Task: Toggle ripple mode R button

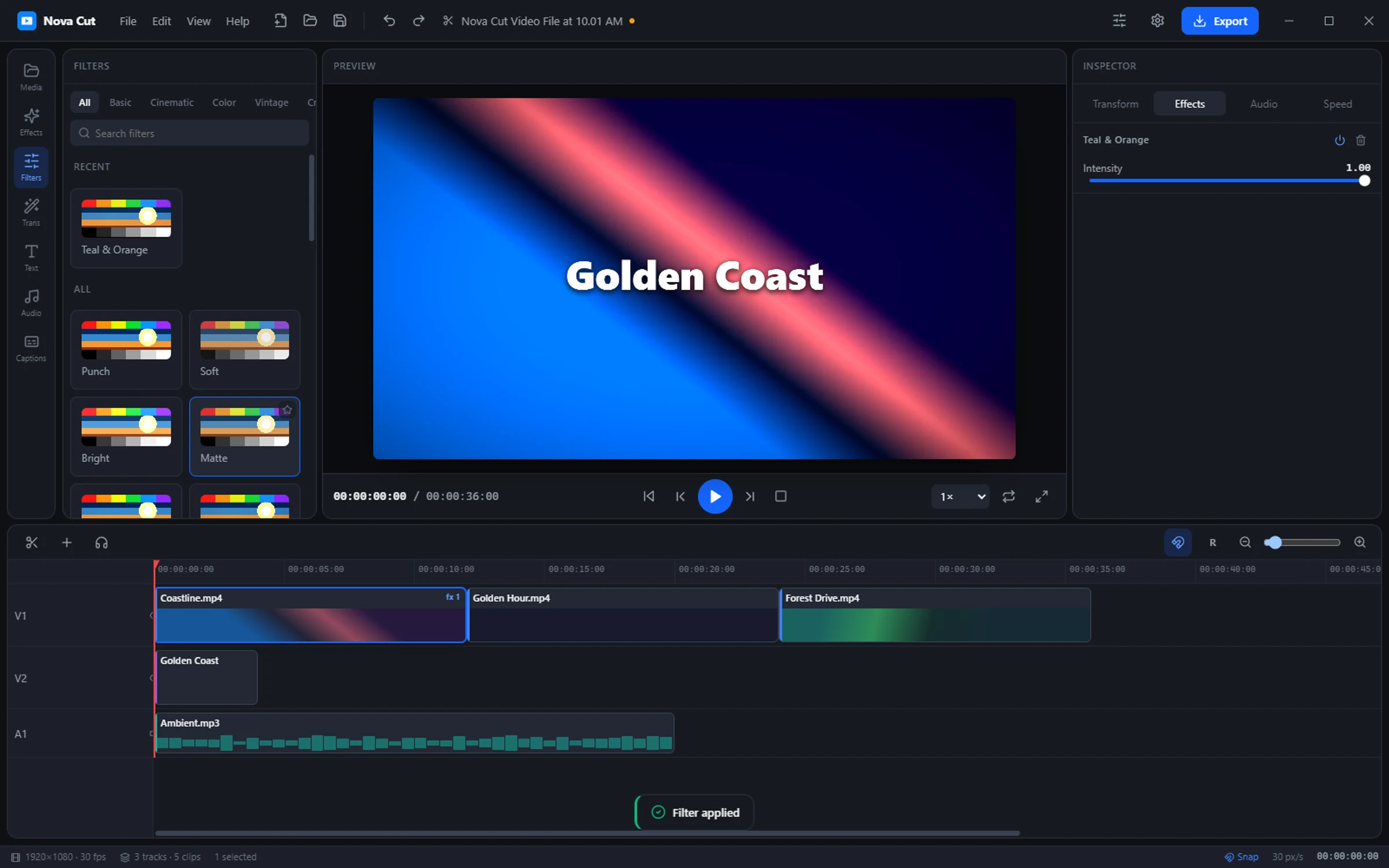Action: click(x=1212, y=542)
